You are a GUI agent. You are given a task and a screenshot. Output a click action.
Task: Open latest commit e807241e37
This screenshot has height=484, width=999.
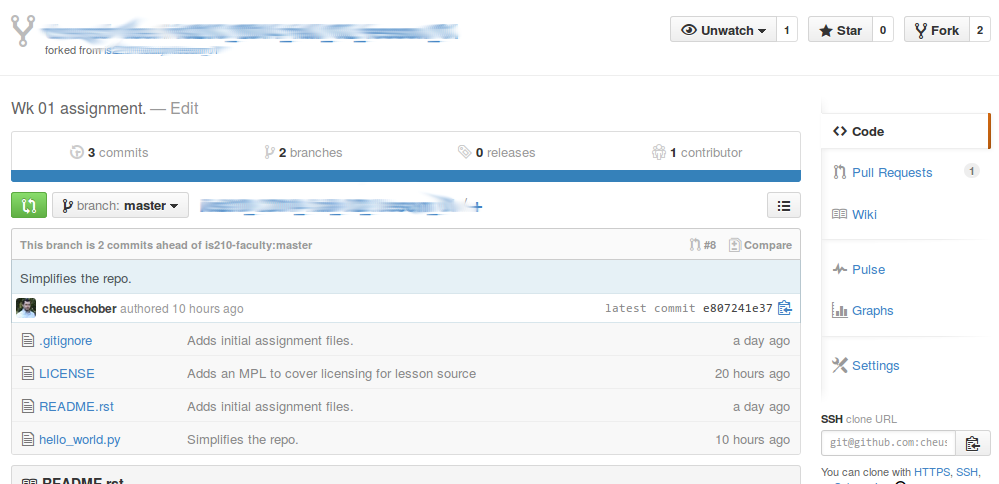[x=737, y=308]
